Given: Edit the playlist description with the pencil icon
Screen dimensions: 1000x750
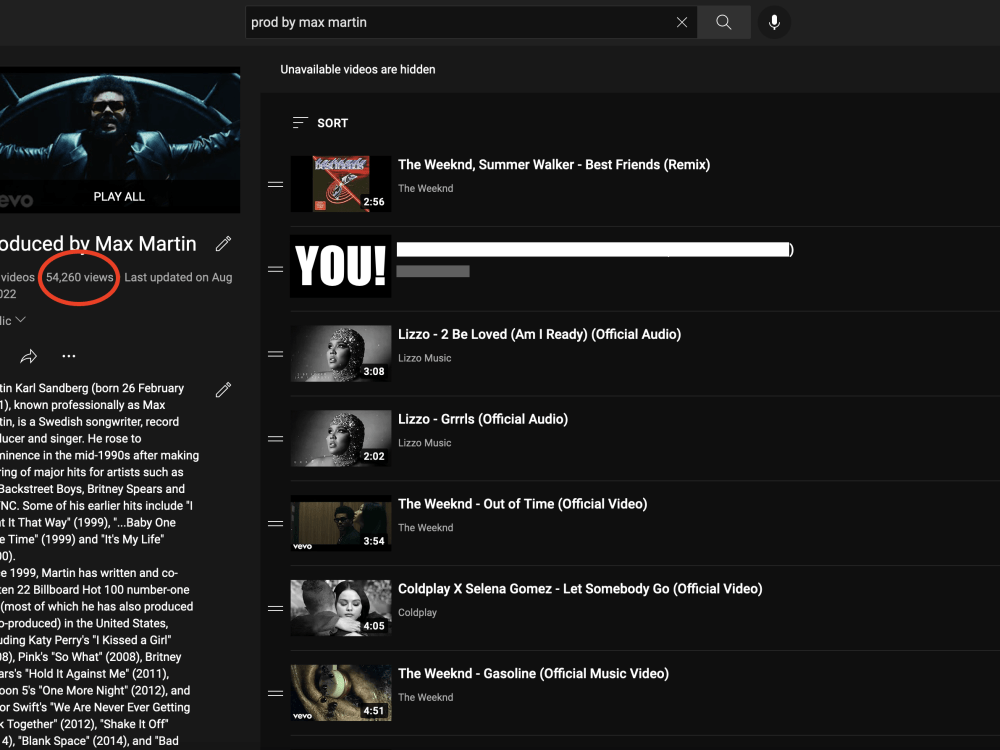Looking at the screenshot, I should 223,390.
